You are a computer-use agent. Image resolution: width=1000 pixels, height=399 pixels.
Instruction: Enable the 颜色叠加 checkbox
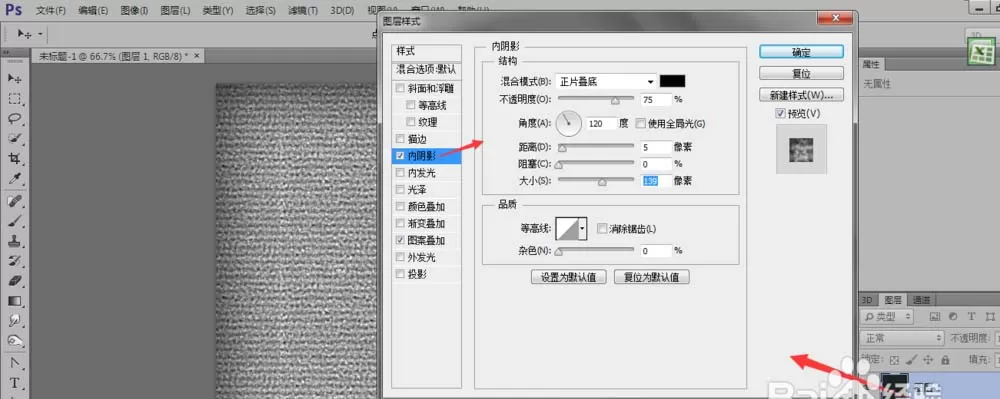click(400, 207)
